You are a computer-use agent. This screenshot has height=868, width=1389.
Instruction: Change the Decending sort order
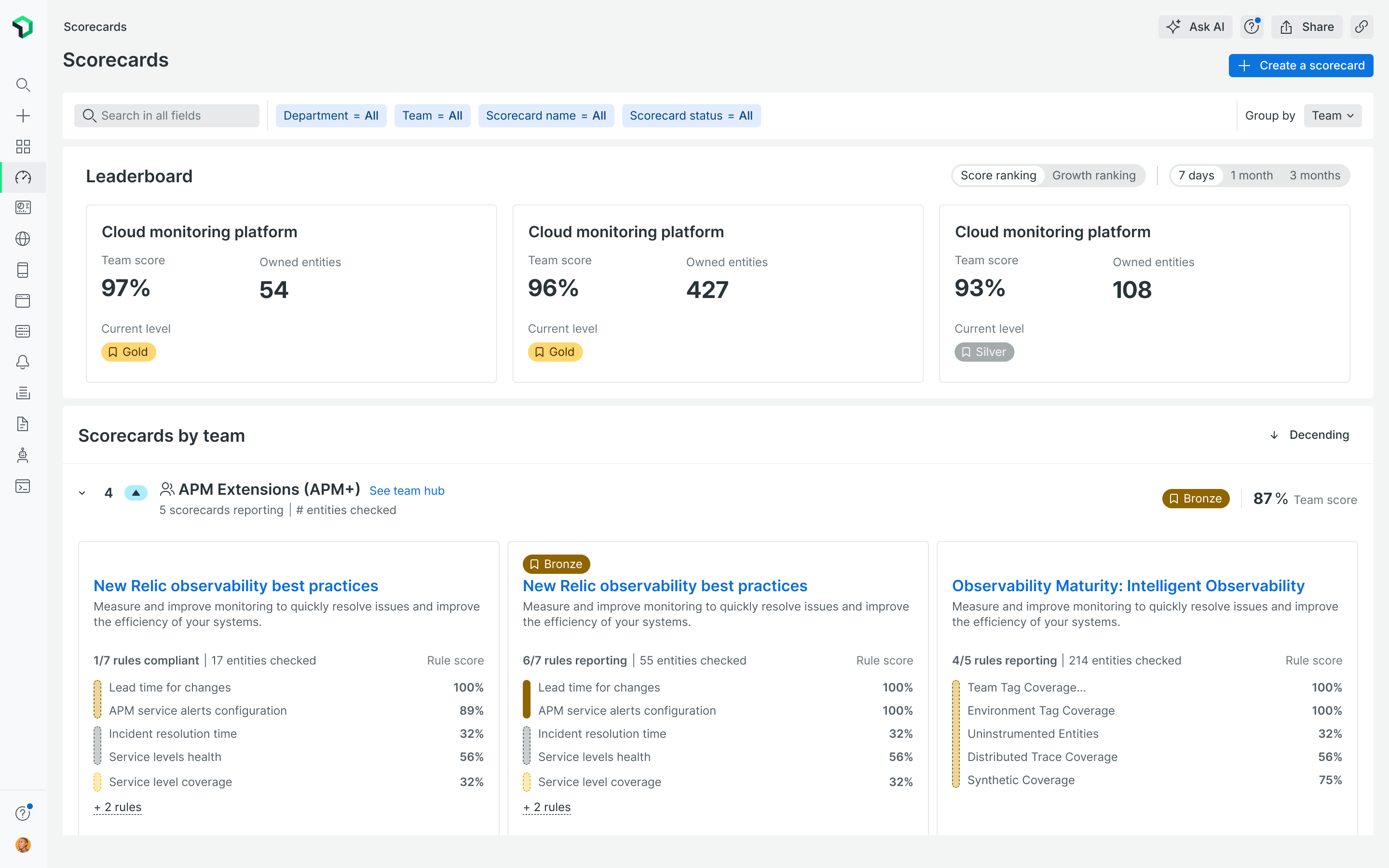click(1310, 435)
